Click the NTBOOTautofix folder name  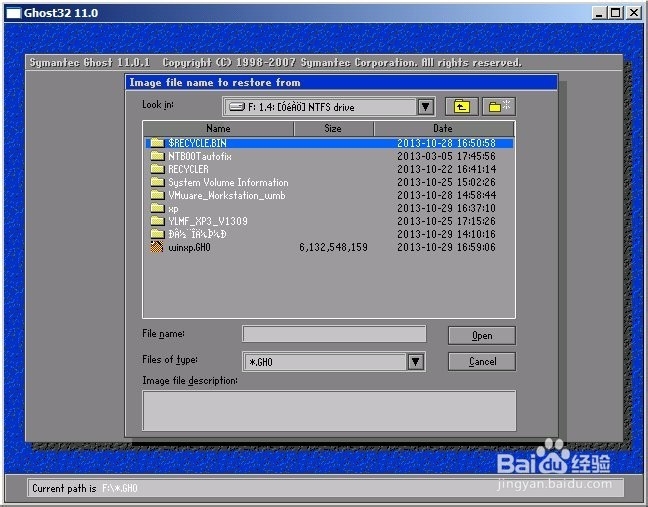pos(200,156)
